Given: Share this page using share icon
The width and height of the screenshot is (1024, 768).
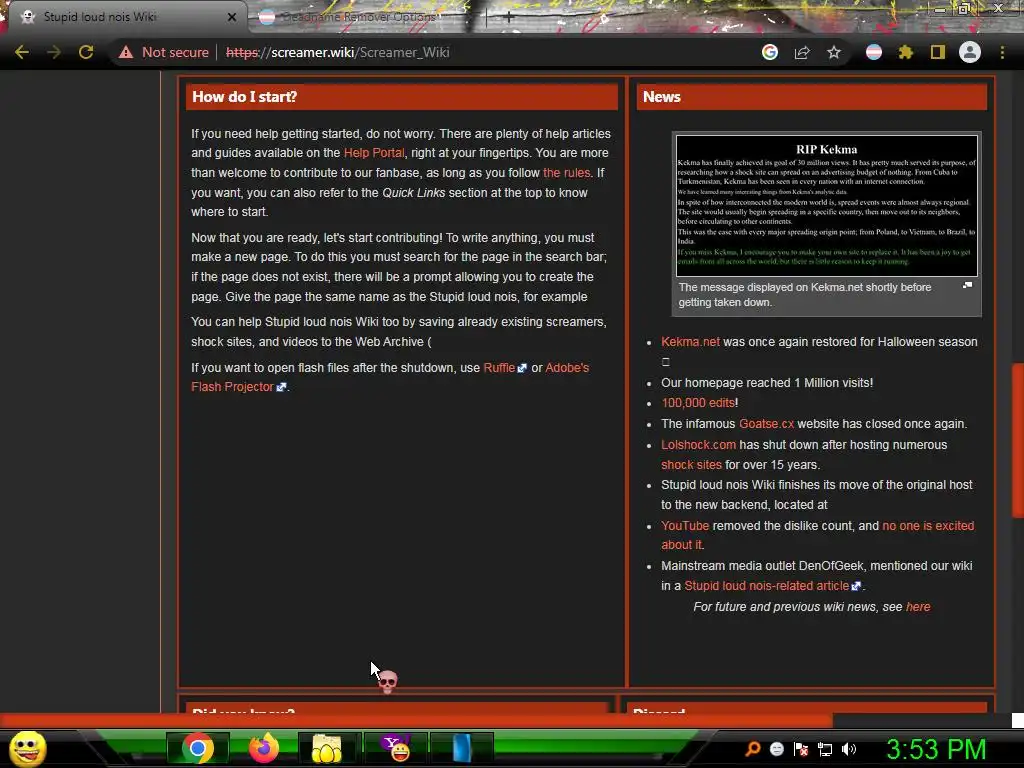Looking at the screenshot, I should tap(802, 52).
